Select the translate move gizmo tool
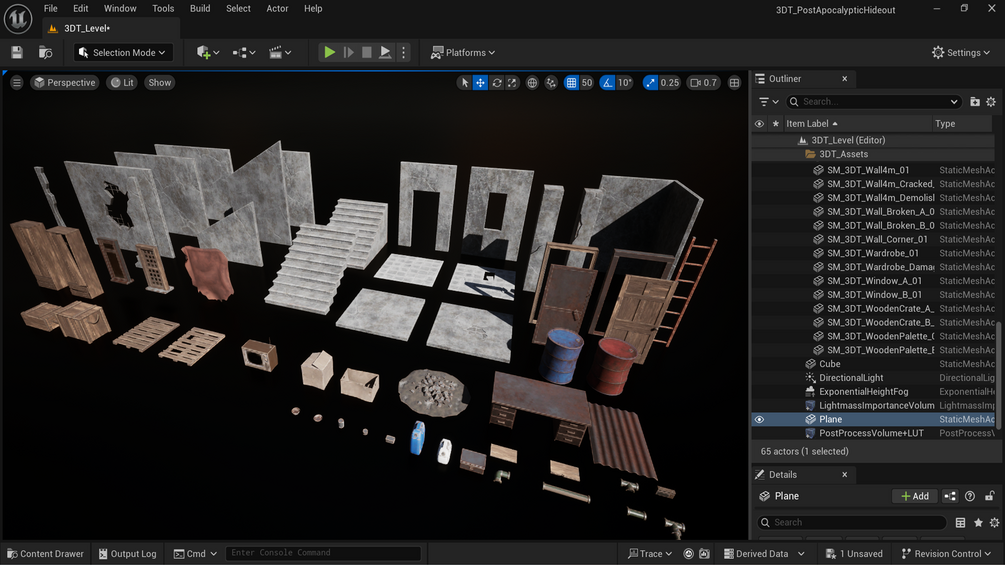The image size is (1005, 565). tap(480, 83)
